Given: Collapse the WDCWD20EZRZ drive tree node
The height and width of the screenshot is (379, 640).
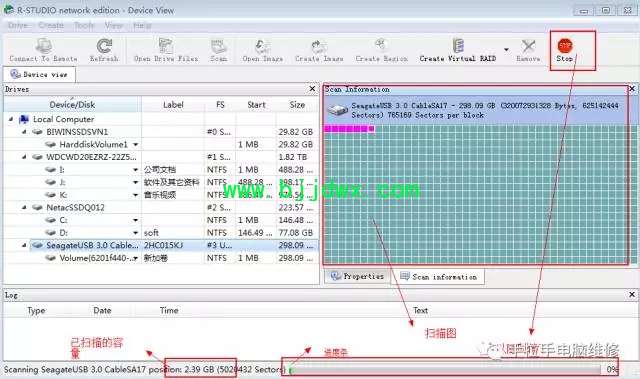Looking at the screenshot, I should click(x=24, y=157).
